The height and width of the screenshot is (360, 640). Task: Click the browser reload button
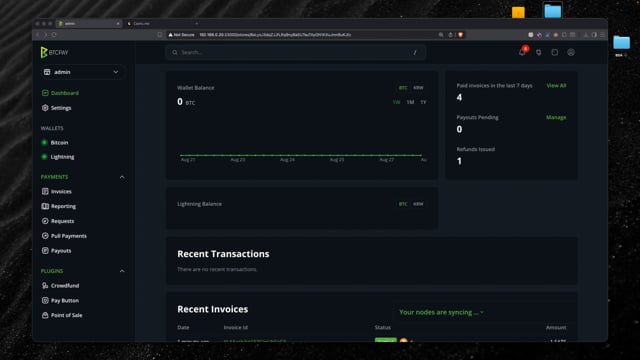[x=54, y=35]
